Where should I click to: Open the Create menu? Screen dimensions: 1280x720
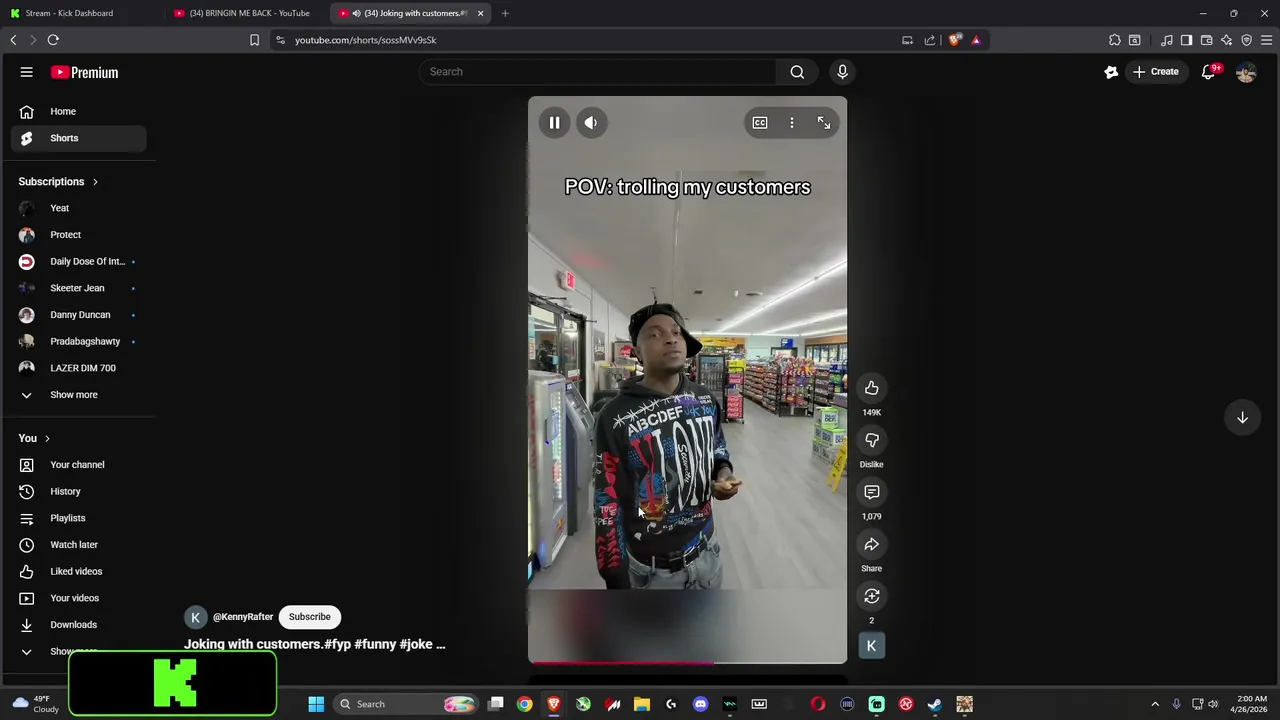tap(1156, 72)
